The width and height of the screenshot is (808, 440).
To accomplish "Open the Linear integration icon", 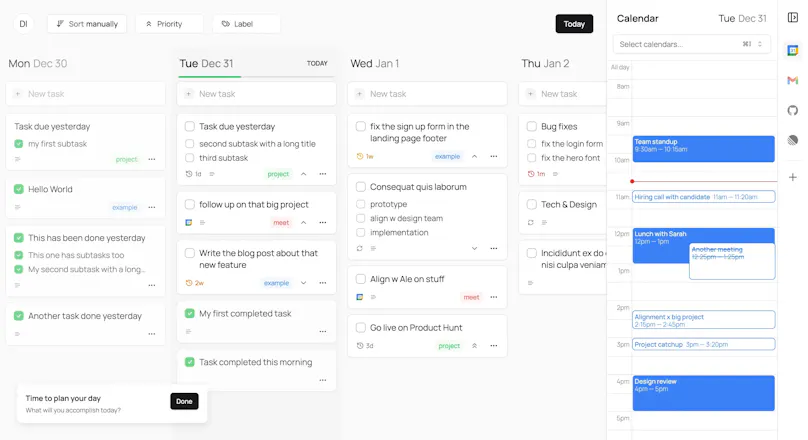I will (x=793, y=140).
